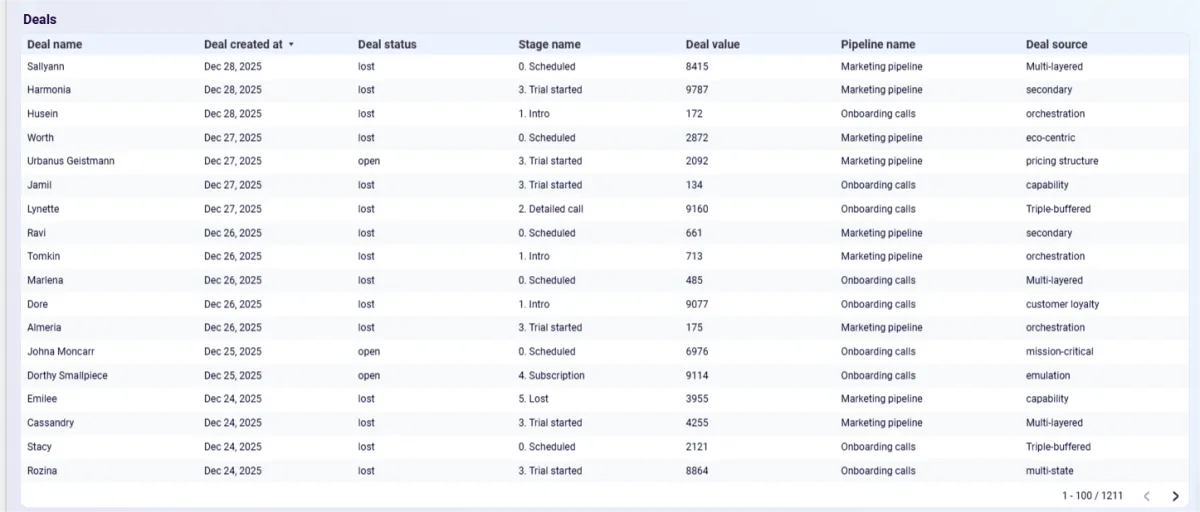Click Emilee's 5. Lost stage cell
Viewport: 1200px width, 512px height.
[x=533, y=399]
